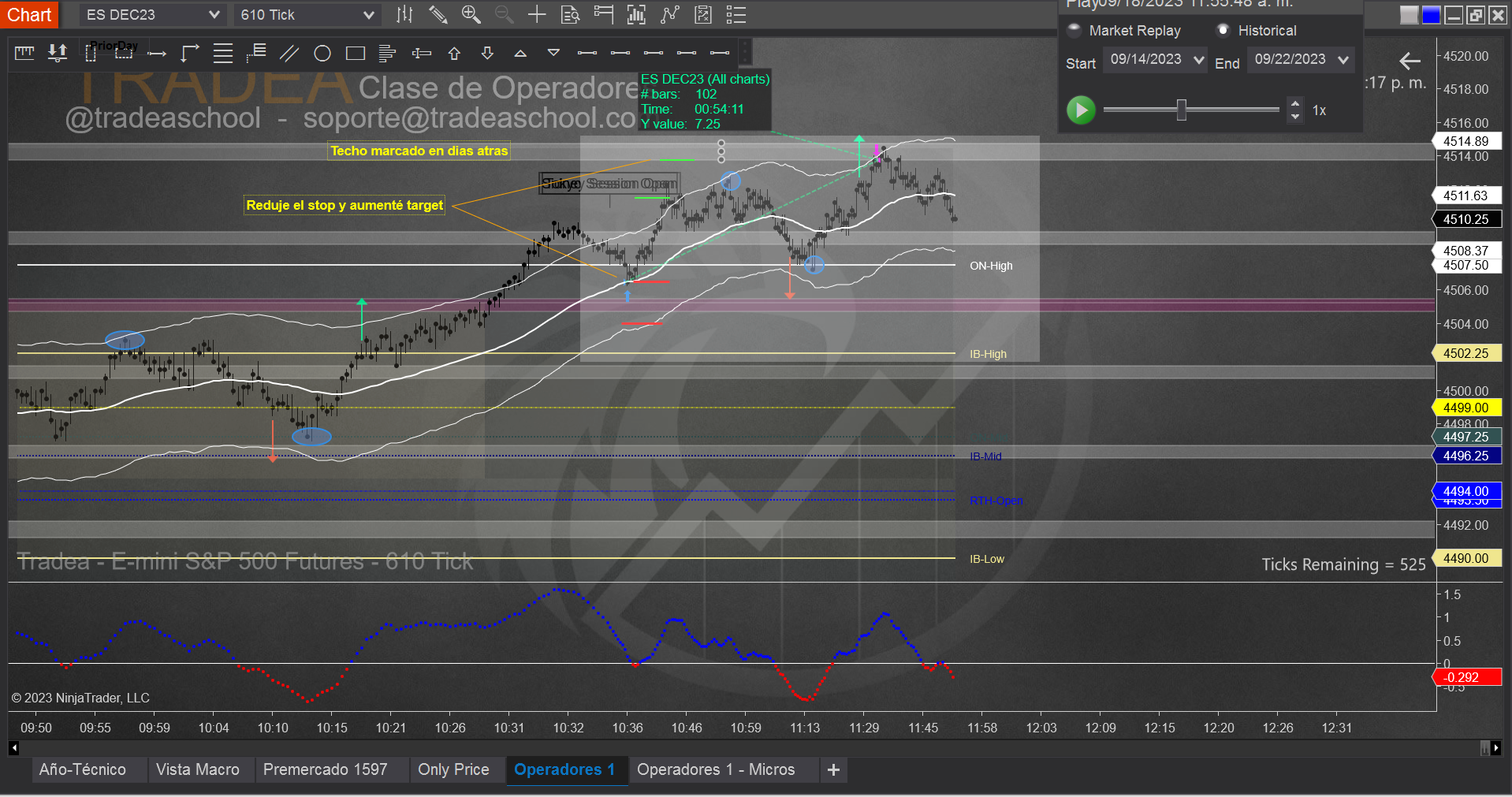
Task: Click the horizontal scrollbar left arrow
Action: coord(14,747)
